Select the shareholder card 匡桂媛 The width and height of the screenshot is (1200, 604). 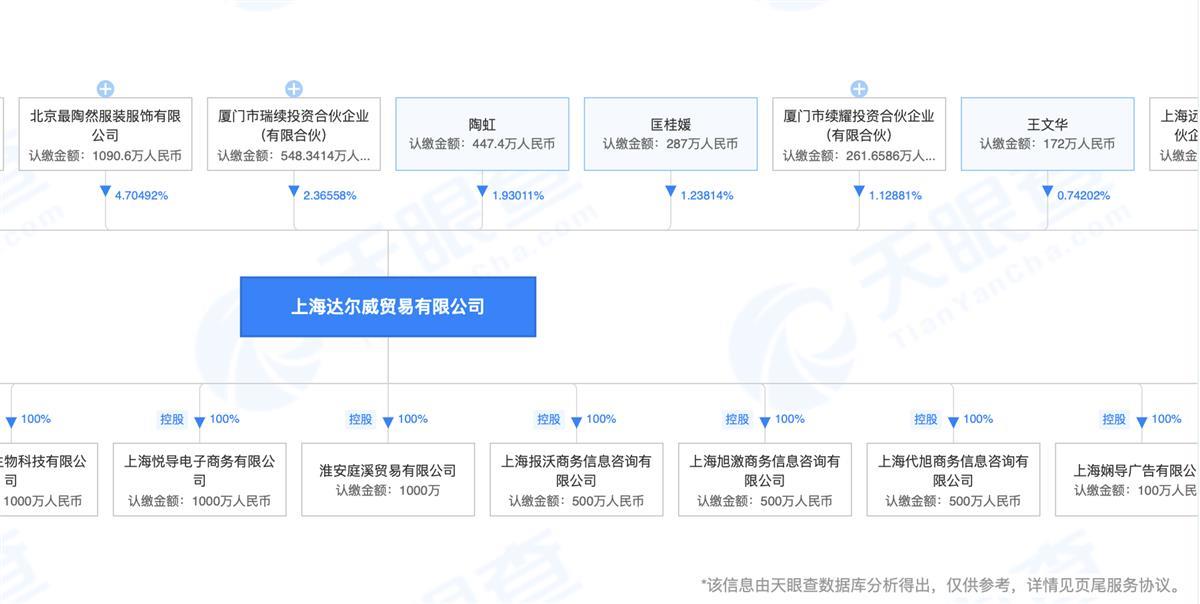point(671,134)
